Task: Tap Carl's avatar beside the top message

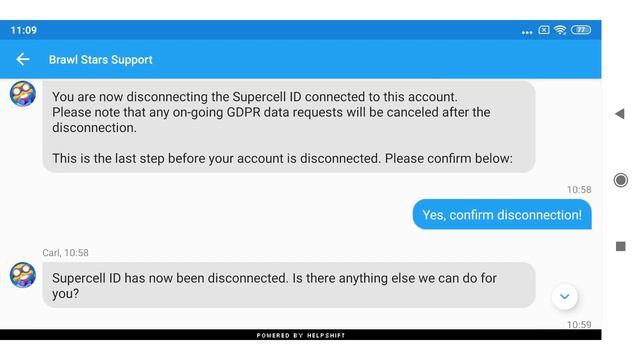Action: pos(23,94)
